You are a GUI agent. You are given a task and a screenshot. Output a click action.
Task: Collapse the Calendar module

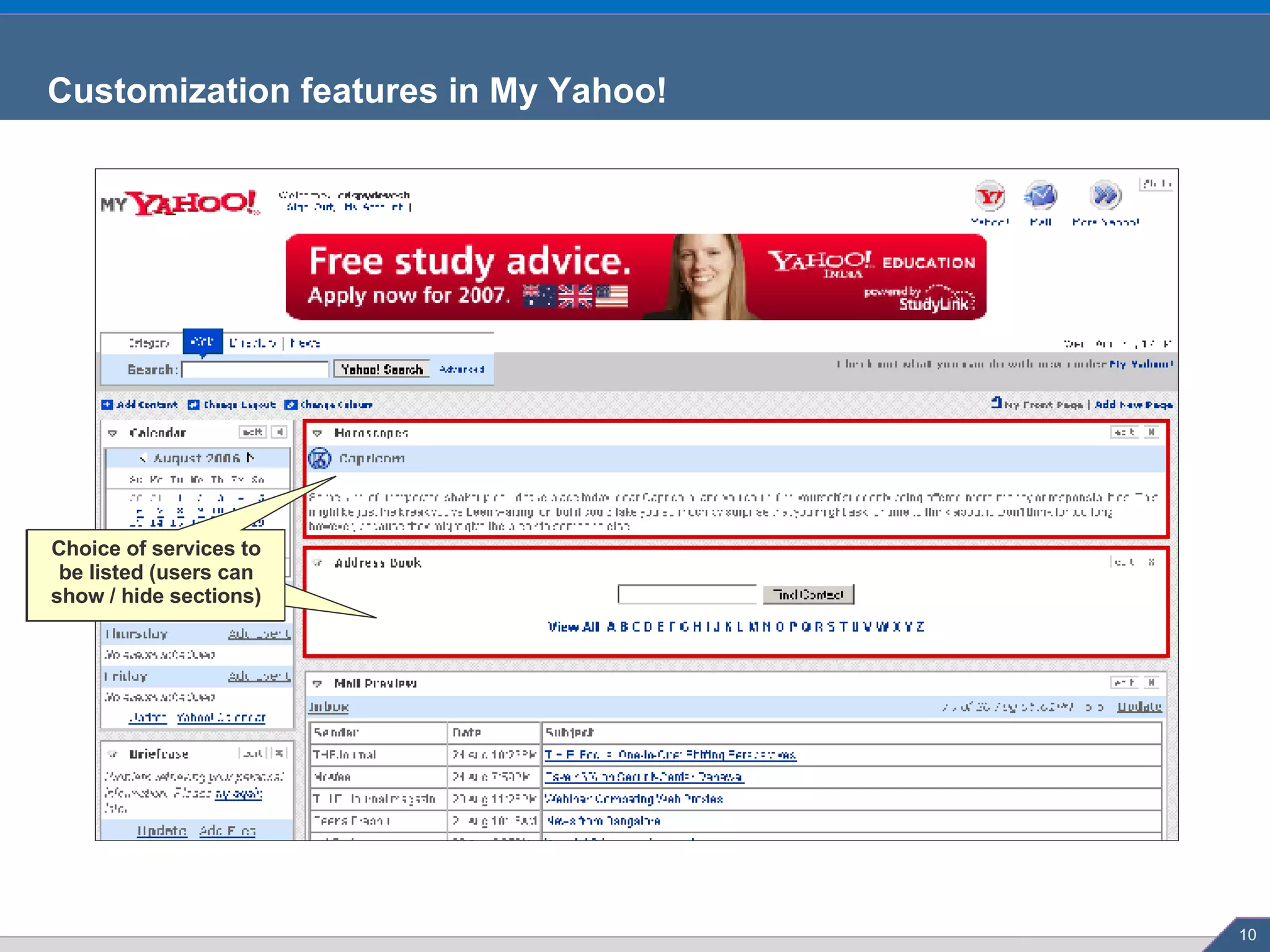(x=113, y=433)
